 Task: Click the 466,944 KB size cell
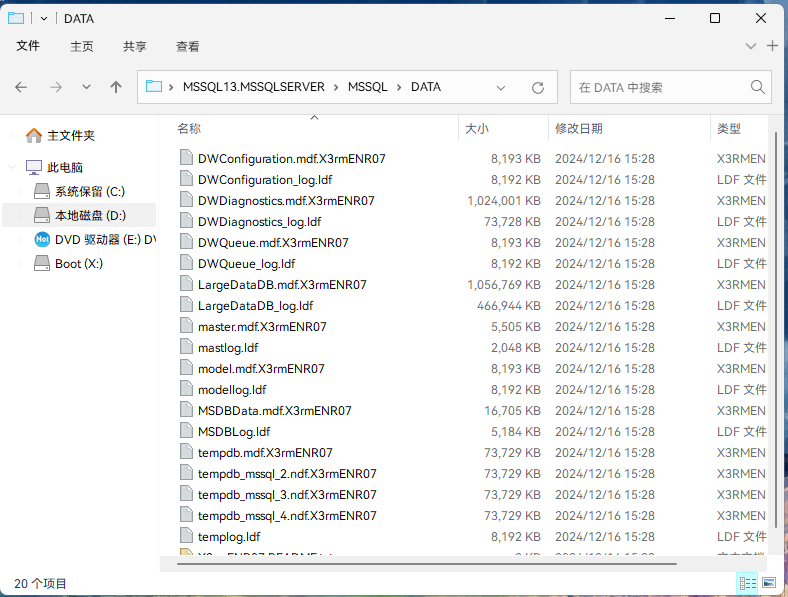tap(509, 306)
